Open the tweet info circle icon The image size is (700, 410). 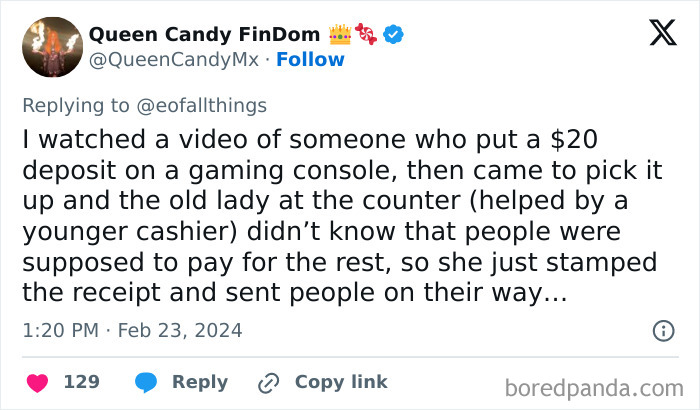[x=662, y=330]
